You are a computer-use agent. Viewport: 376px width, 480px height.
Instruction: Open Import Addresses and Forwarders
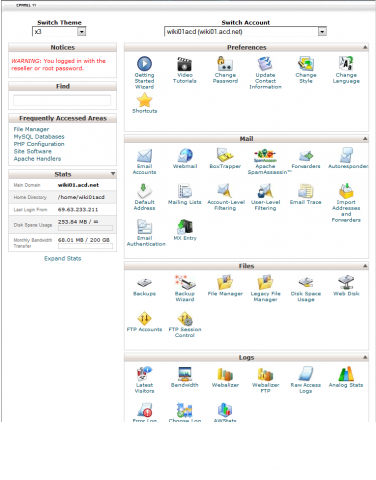346,203
